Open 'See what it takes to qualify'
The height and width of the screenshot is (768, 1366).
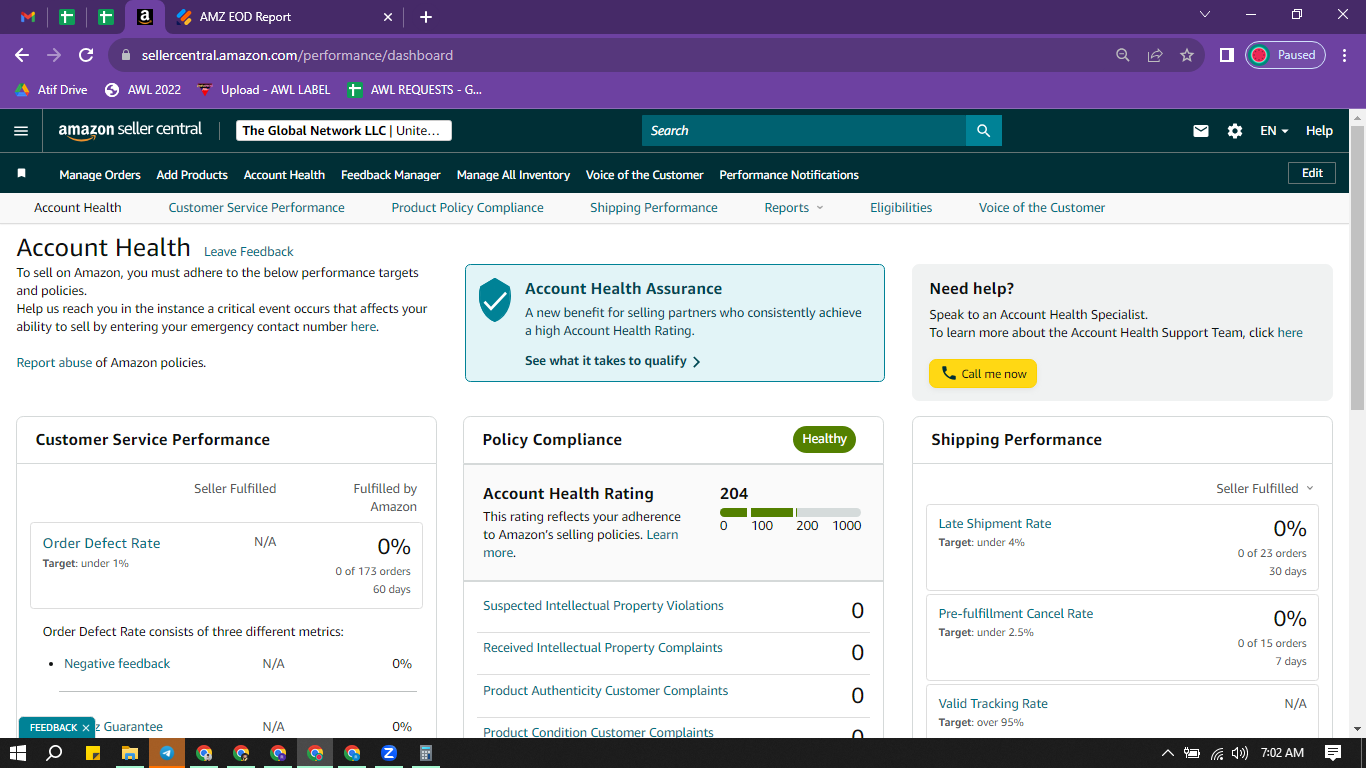point(612,361)
